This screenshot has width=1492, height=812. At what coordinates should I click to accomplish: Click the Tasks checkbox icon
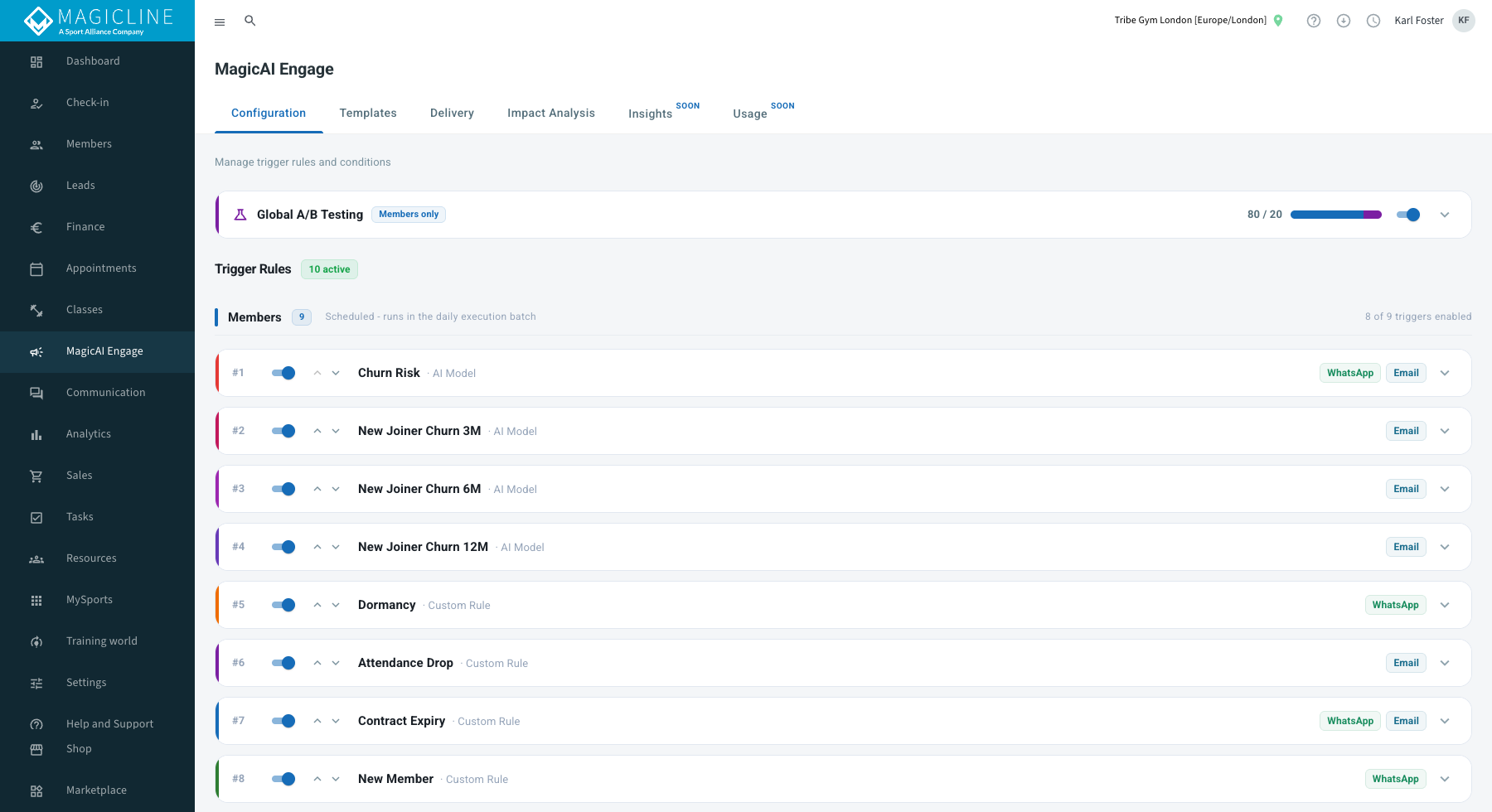[x=36, y=517]
